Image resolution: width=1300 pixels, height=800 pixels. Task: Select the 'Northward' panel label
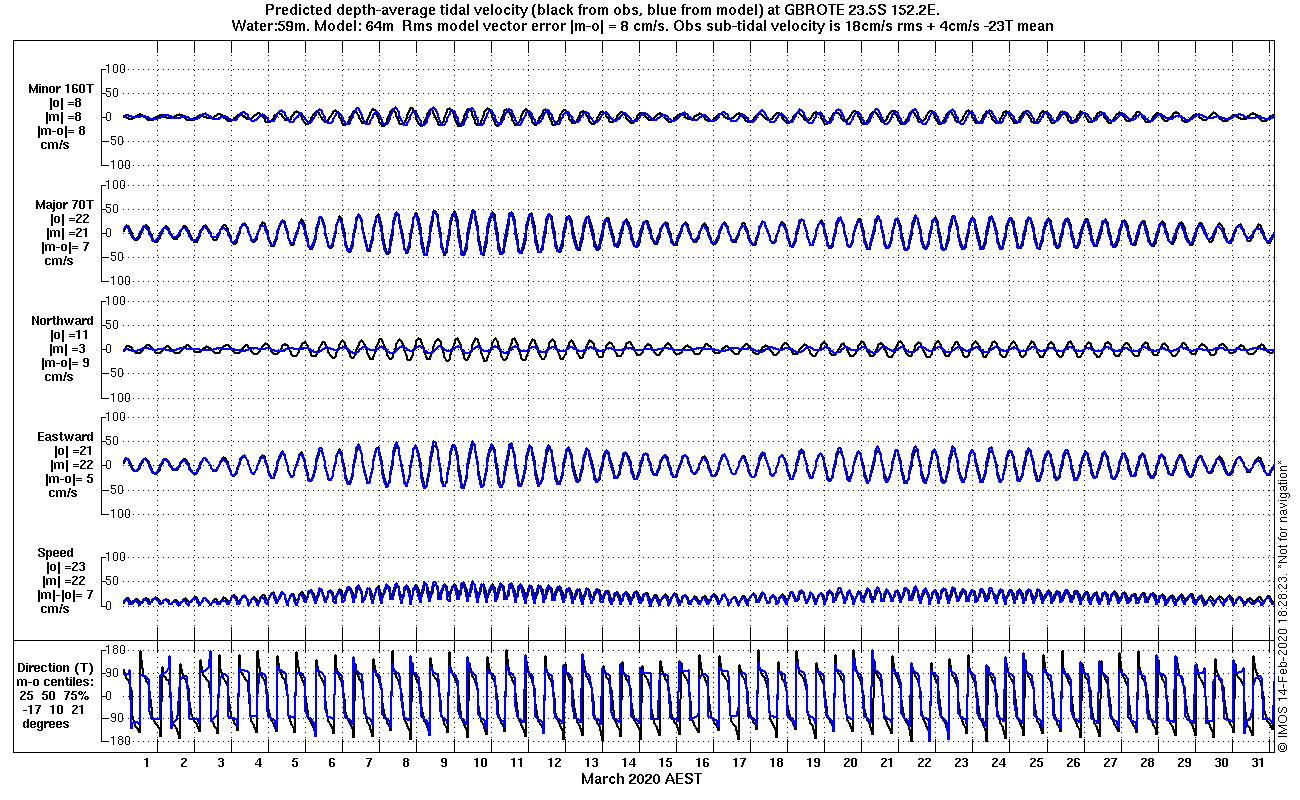tap(62, 321)
